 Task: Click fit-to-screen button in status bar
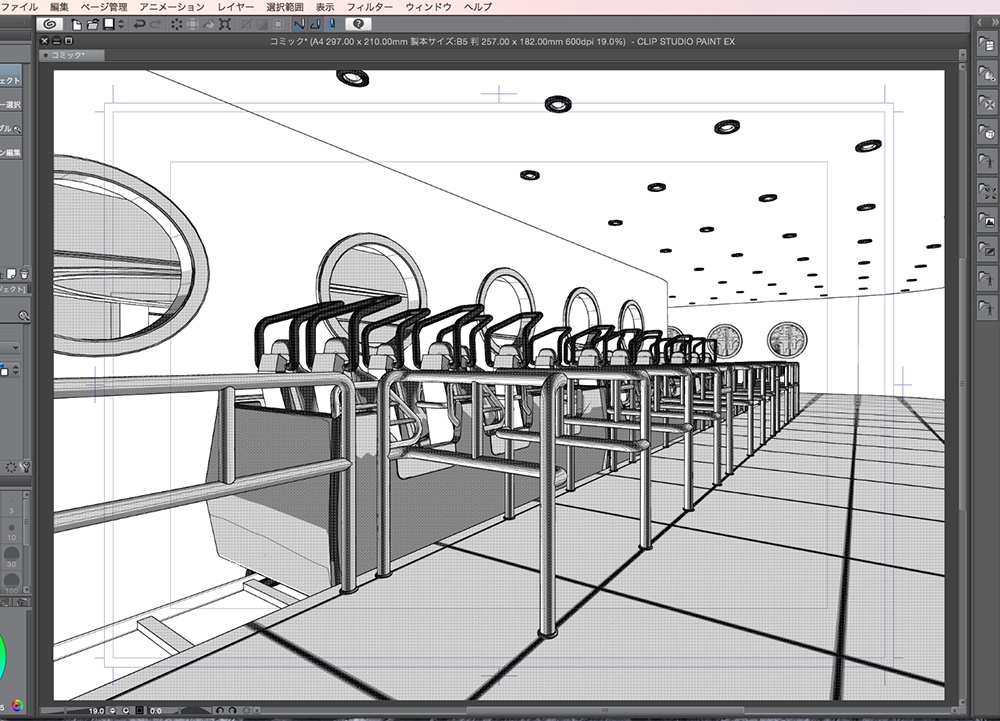[x=140, y=710]
